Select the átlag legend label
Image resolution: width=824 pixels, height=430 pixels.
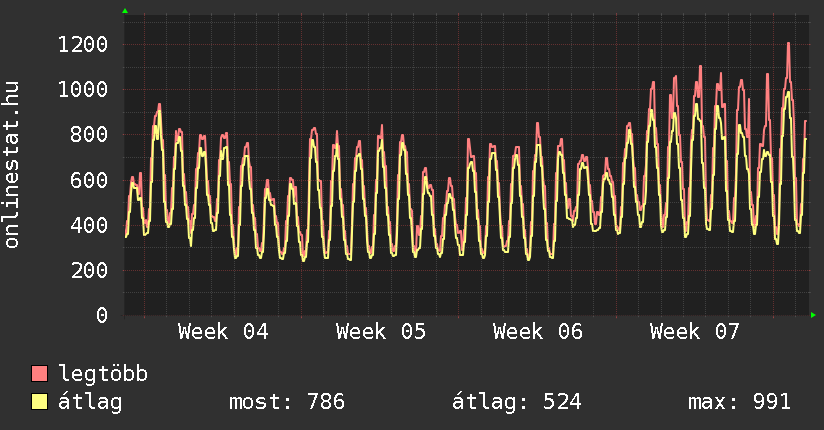click(91, 402)
